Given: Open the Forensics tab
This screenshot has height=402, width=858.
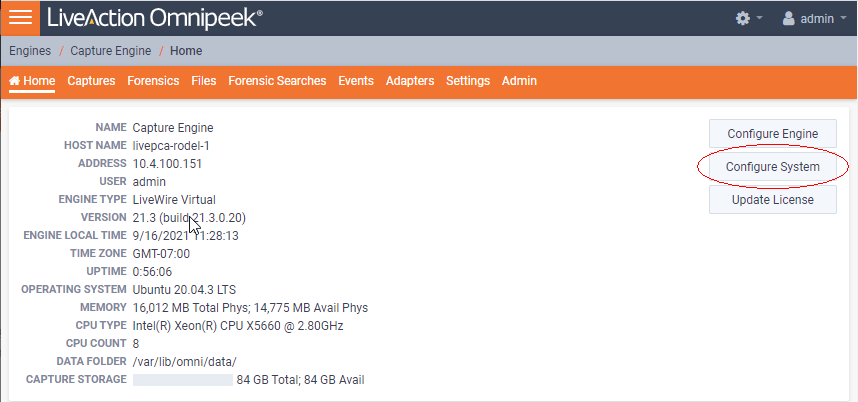Looking at the screenshot, I should (153, 81).
